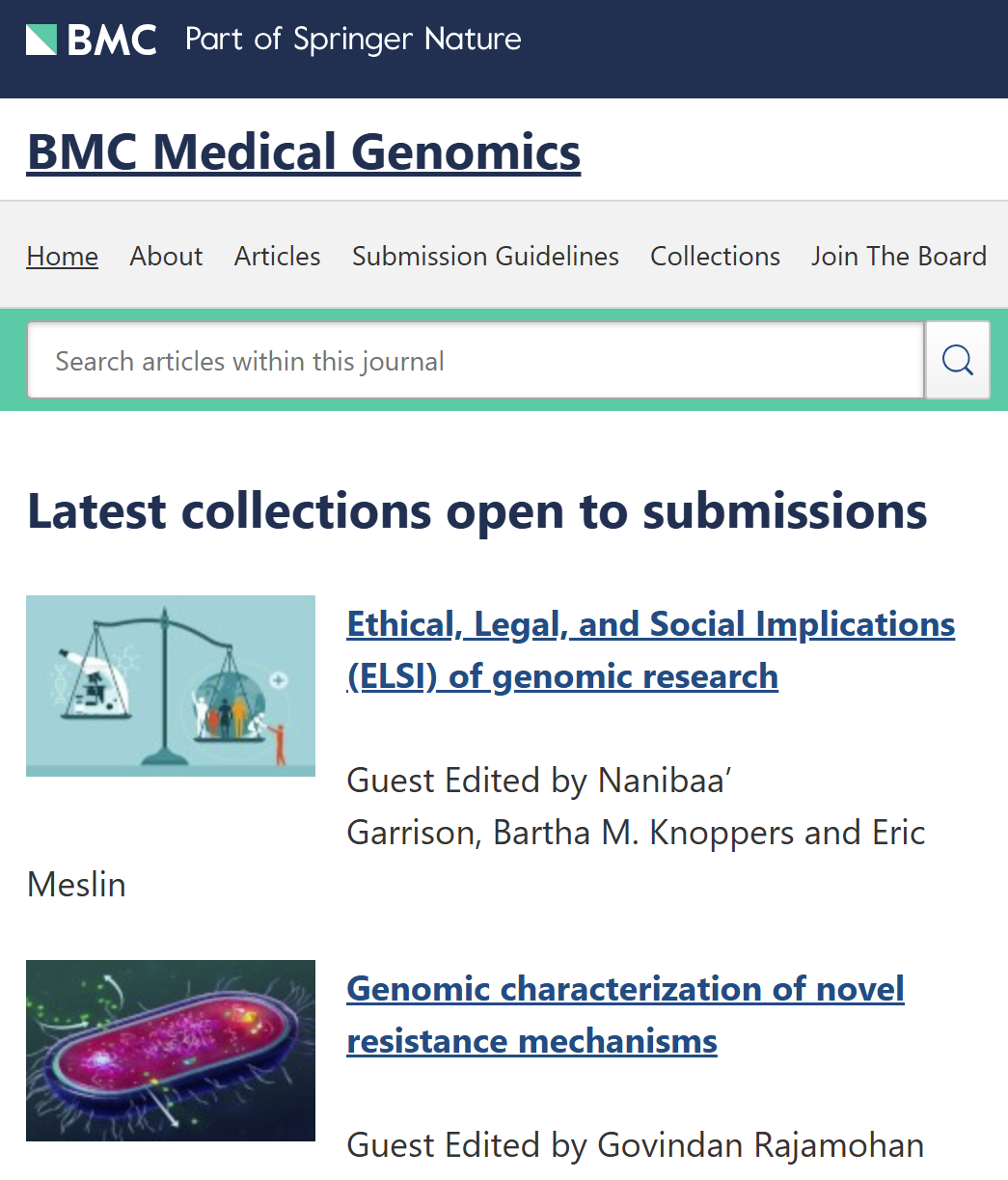Focus the Search articles within this journal field

coord(476,360)
